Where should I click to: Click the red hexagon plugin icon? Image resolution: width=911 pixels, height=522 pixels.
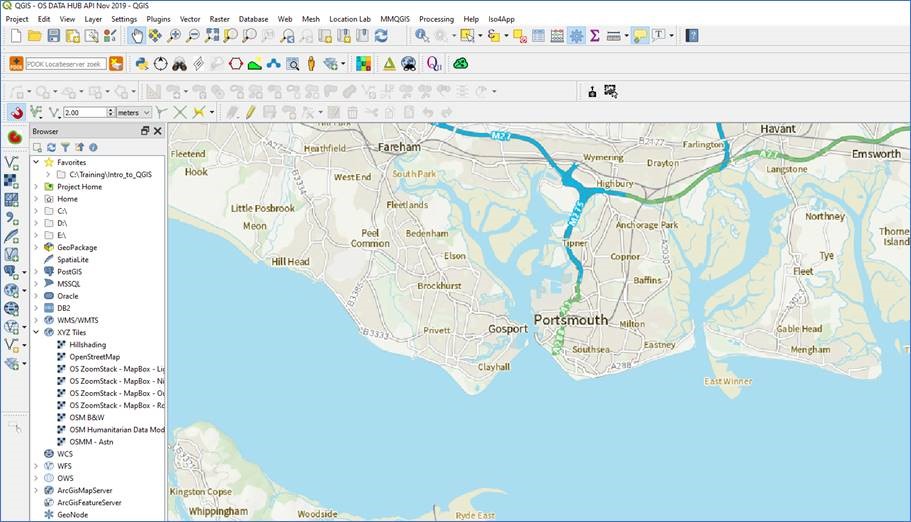(x=235, y=64)
